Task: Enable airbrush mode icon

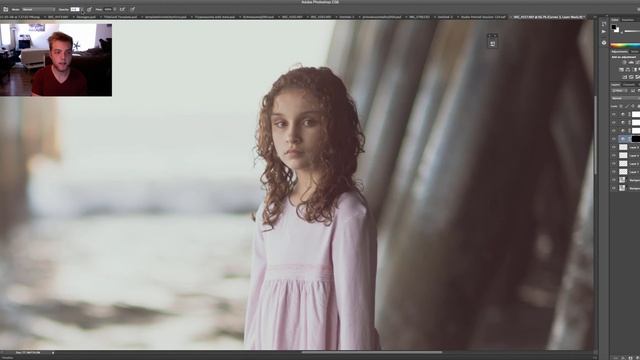Action: [122, 9]
